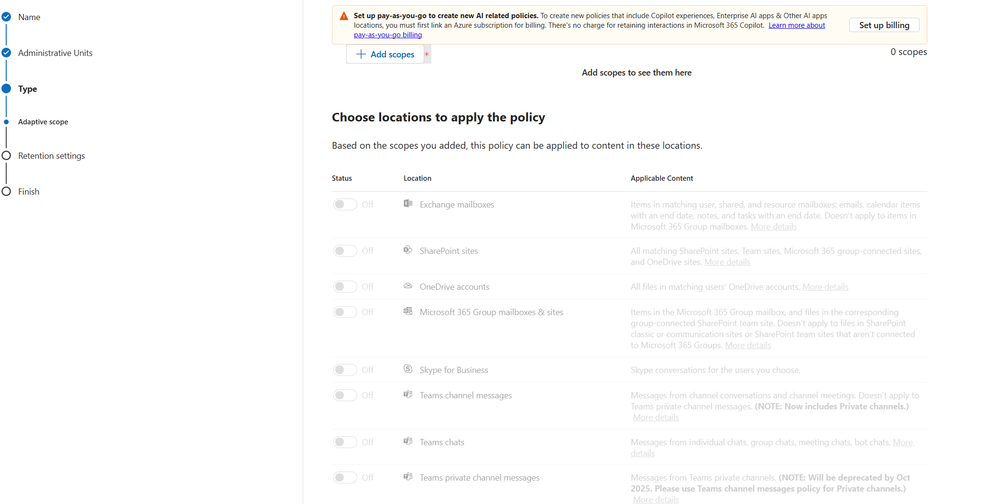The height and width of the screenshot is (504, 999).
Task: Select the Administrative Units step
Action: click(55, 53)
